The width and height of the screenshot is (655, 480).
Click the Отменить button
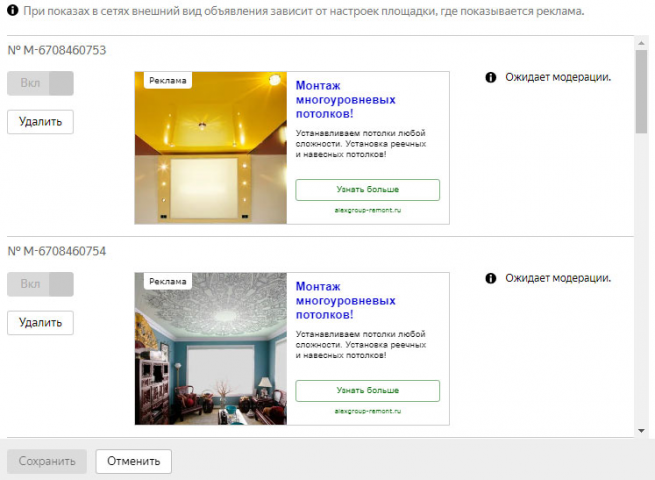(134, 461)
